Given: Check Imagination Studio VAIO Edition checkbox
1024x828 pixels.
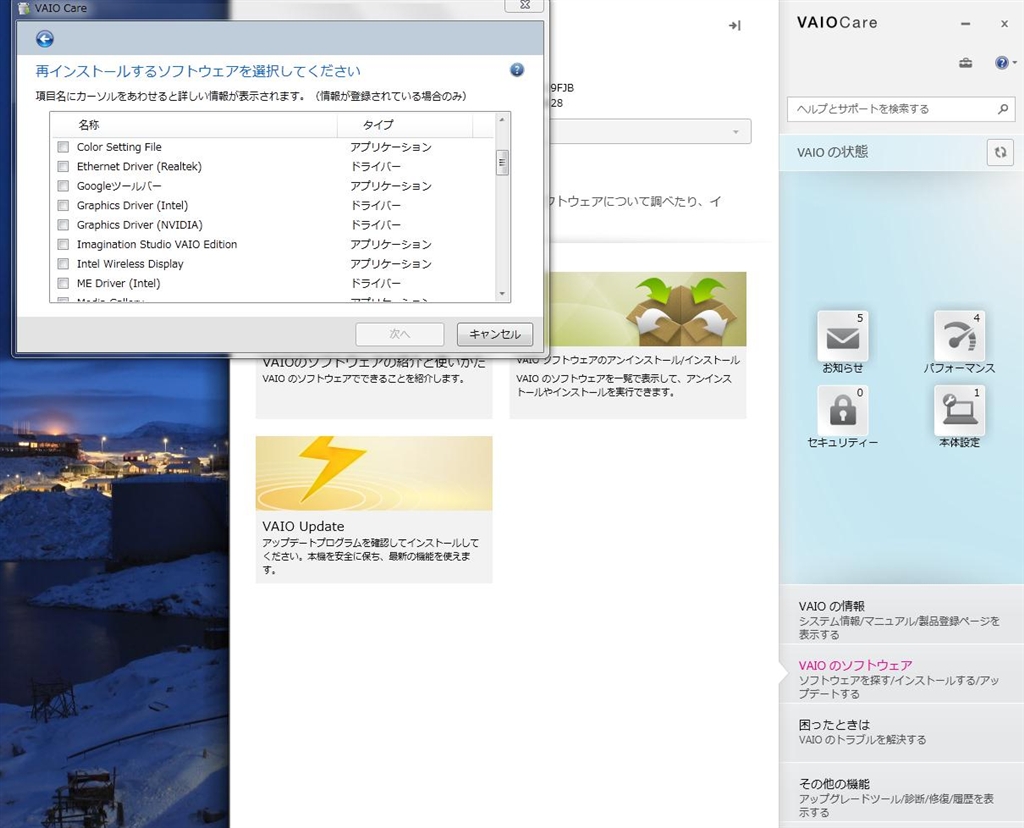Looking at the screenshot, I should (63, 244).
